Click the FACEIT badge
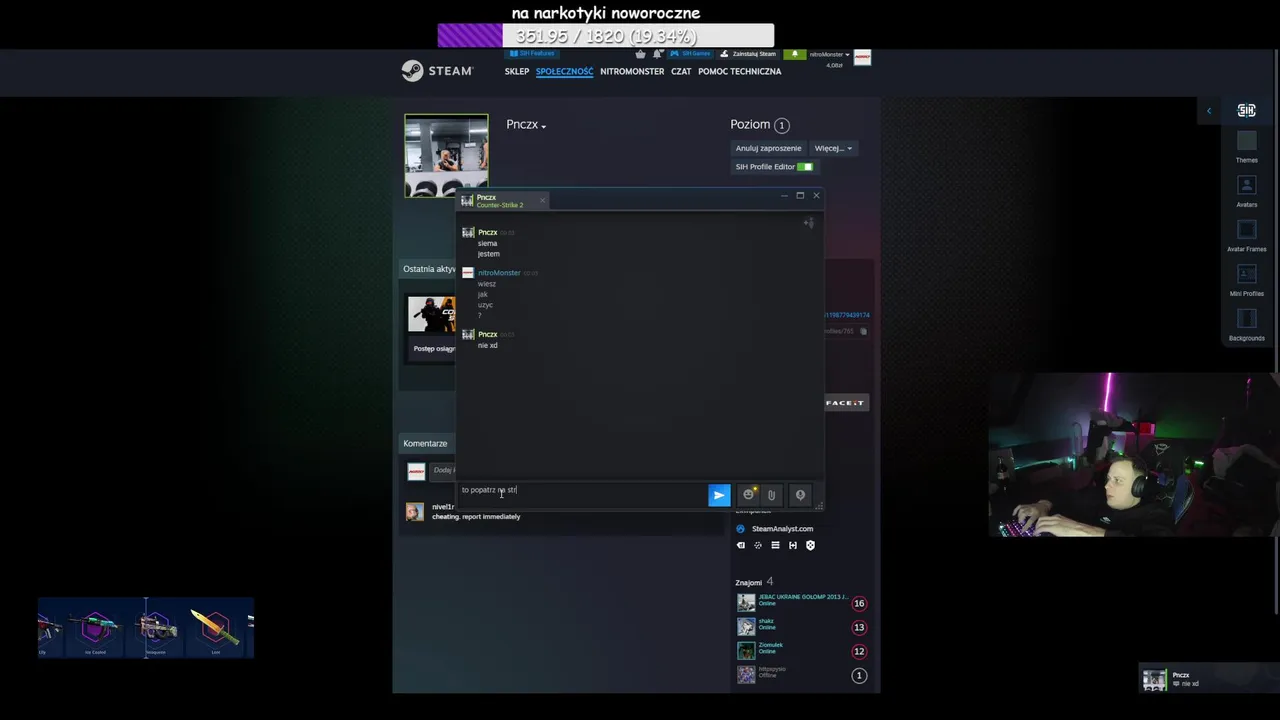The image size is (1280, 720). tap(845, 403)
